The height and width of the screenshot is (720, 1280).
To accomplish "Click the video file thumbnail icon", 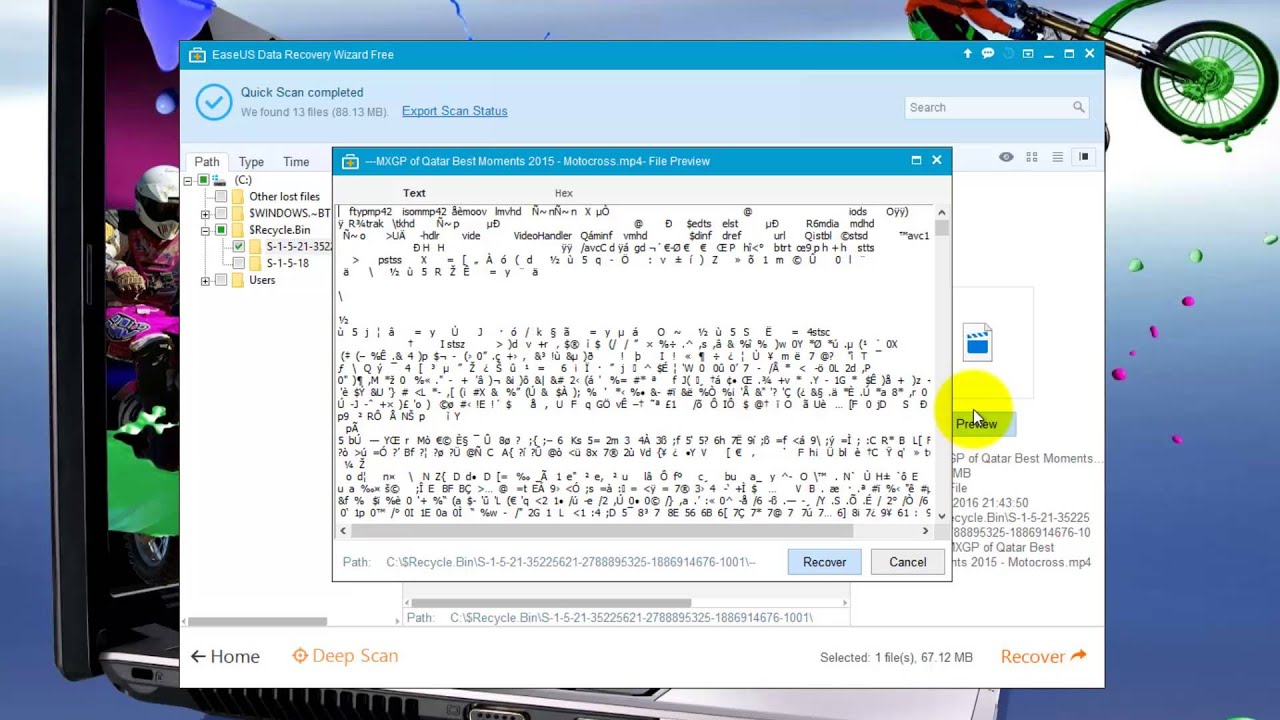I will pos(977,342).
